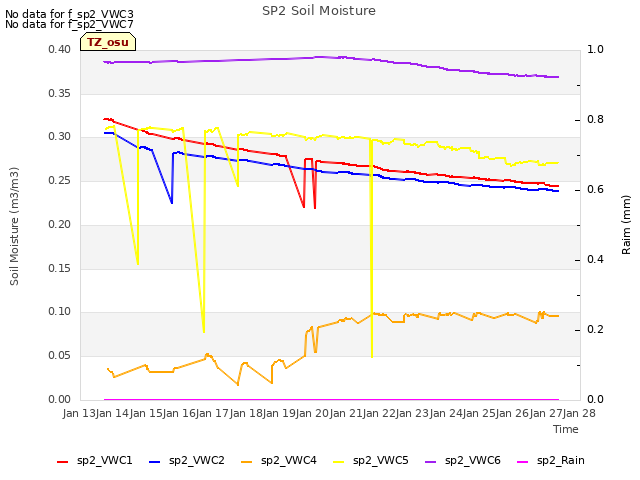Click the 0.00 left axis tick label
Viewport: 640px width, 480px height.
pos(60,399)
